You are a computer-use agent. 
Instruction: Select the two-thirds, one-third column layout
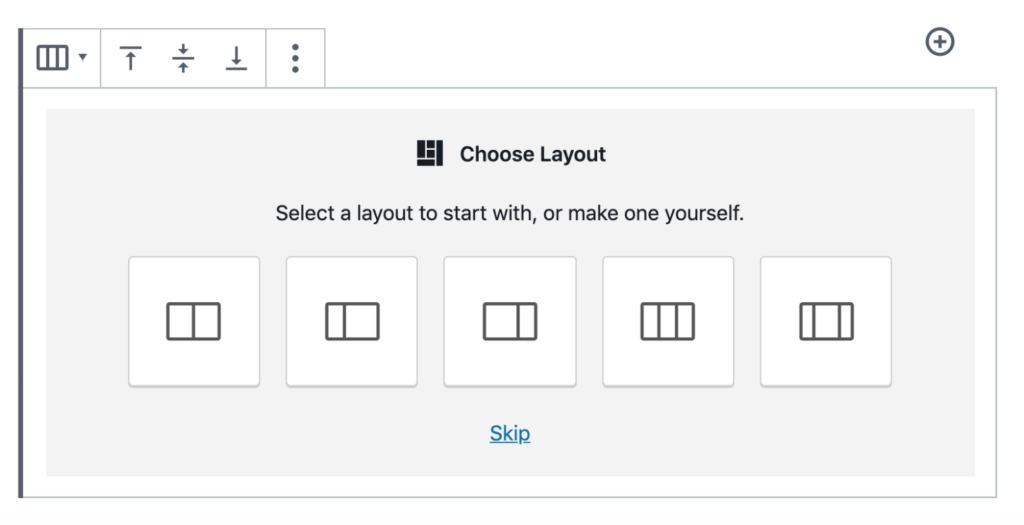[x=510, y=321]
